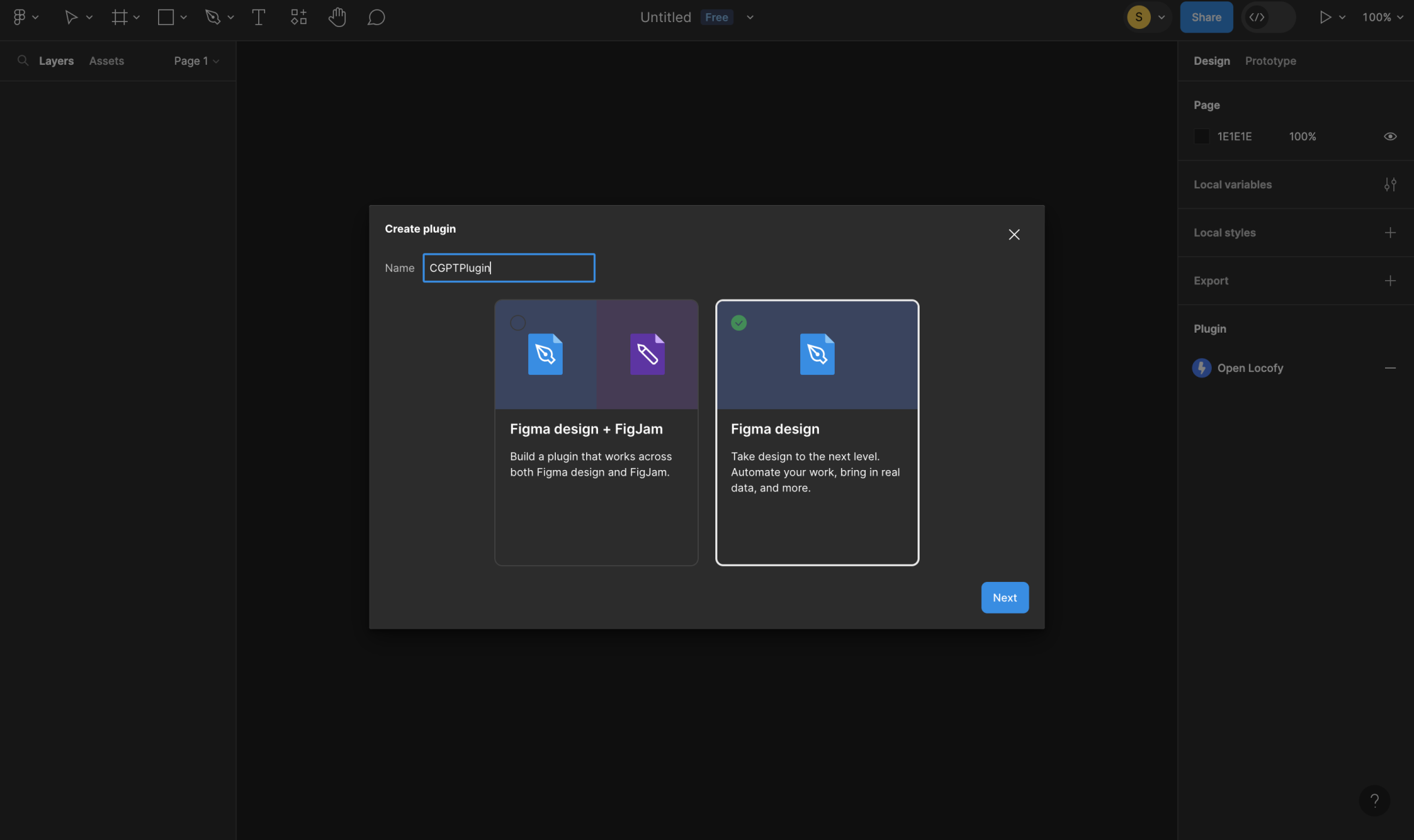Select the Hand tool
This screenshot has width=1414, height=840.
click(x=337, y=17)
